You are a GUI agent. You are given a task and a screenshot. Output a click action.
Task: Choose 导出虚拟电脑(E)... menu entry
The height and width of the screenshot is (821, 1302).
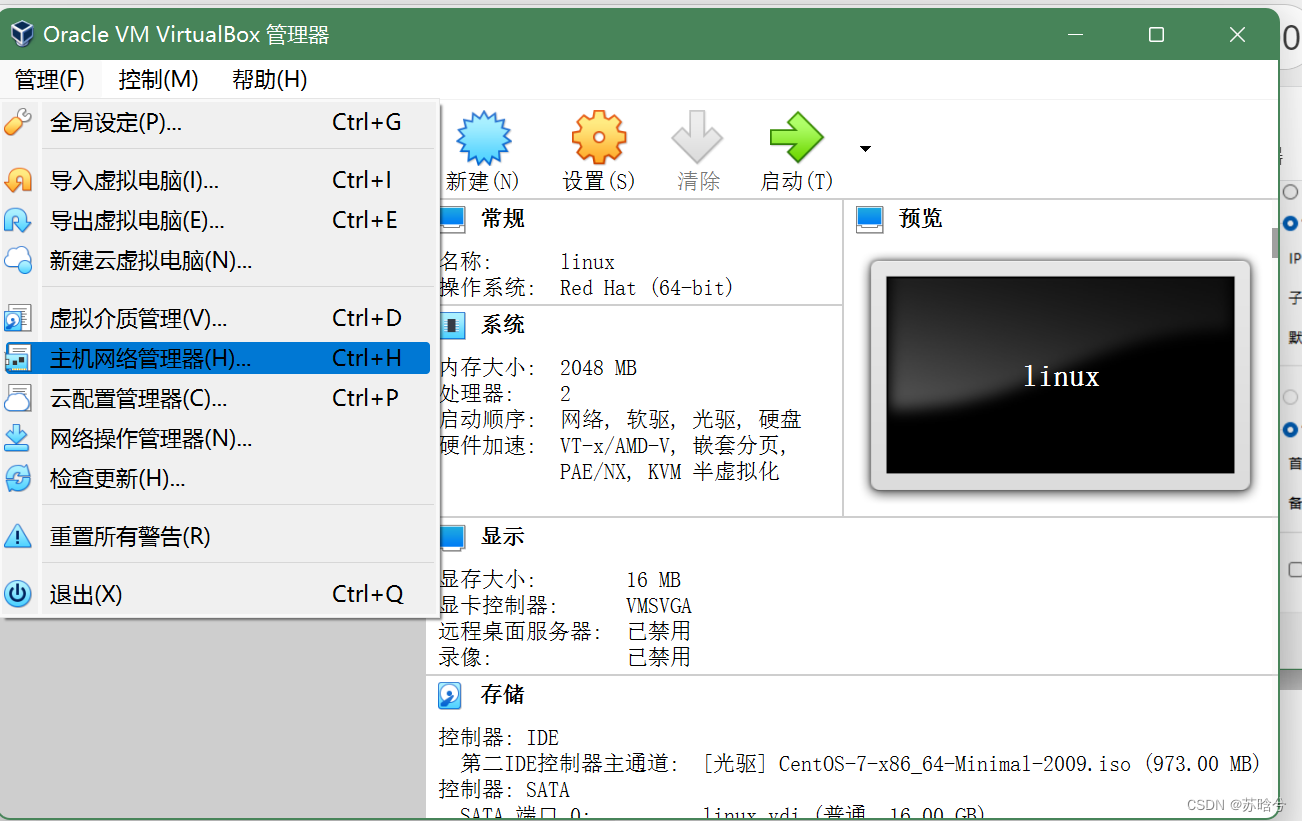click(x=216, y=220)
